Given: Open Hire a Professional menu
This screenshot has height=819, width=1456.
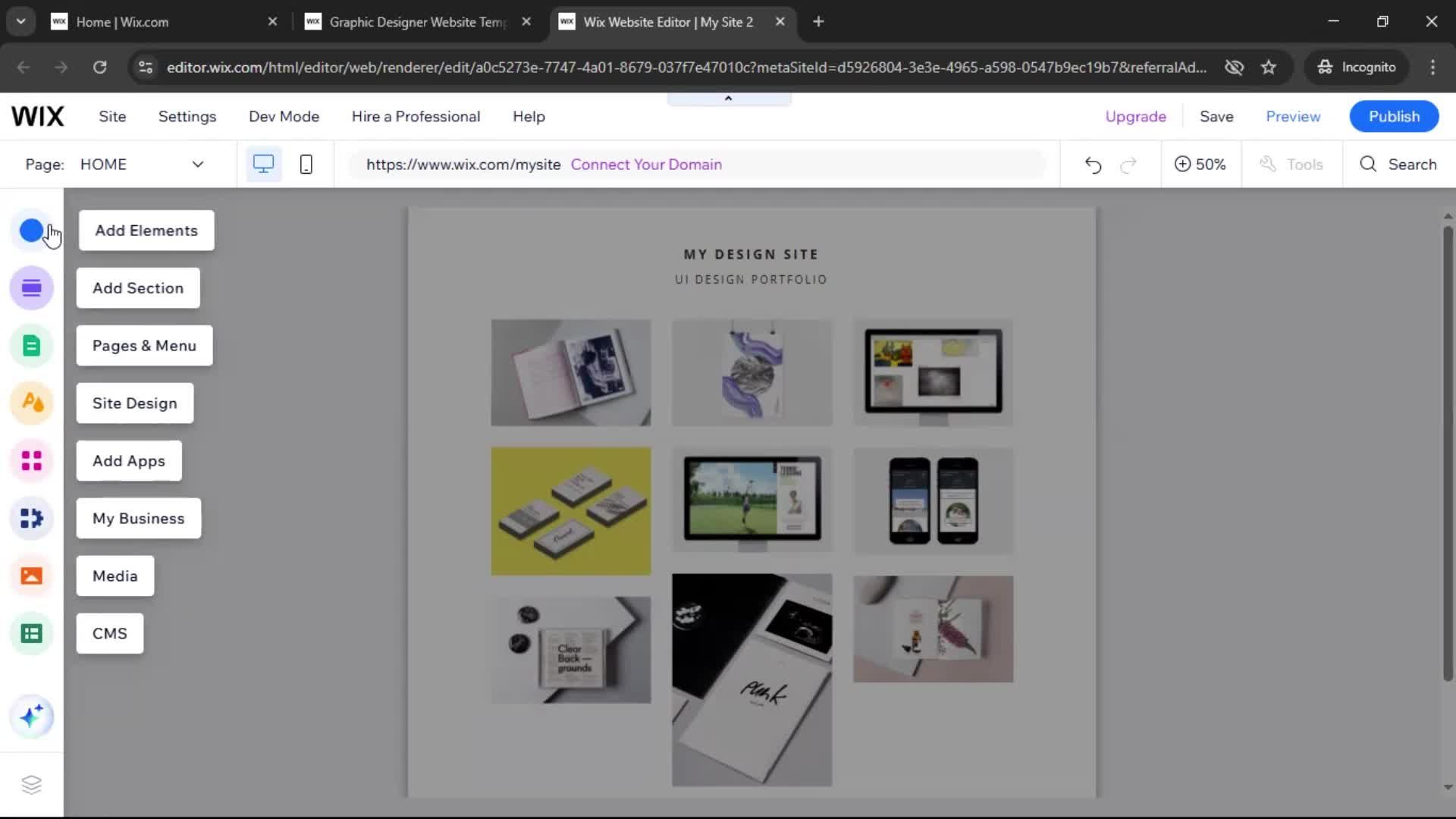Looking at the screenshot, I should (416, 116).
